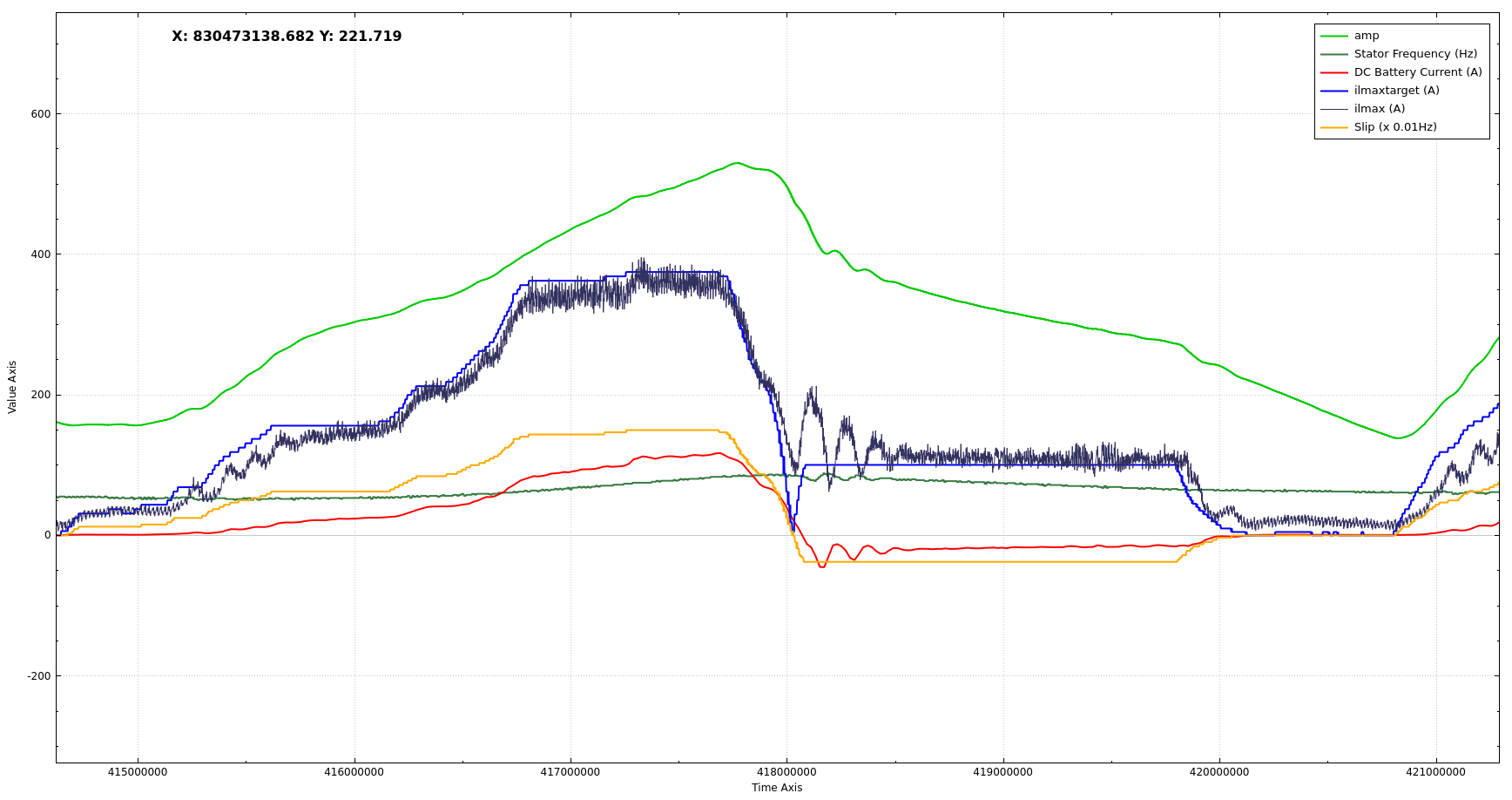Click the red line sample in legend
Screen dimensions: 1512x800
pyautogui.click(x=1333, y=72)
